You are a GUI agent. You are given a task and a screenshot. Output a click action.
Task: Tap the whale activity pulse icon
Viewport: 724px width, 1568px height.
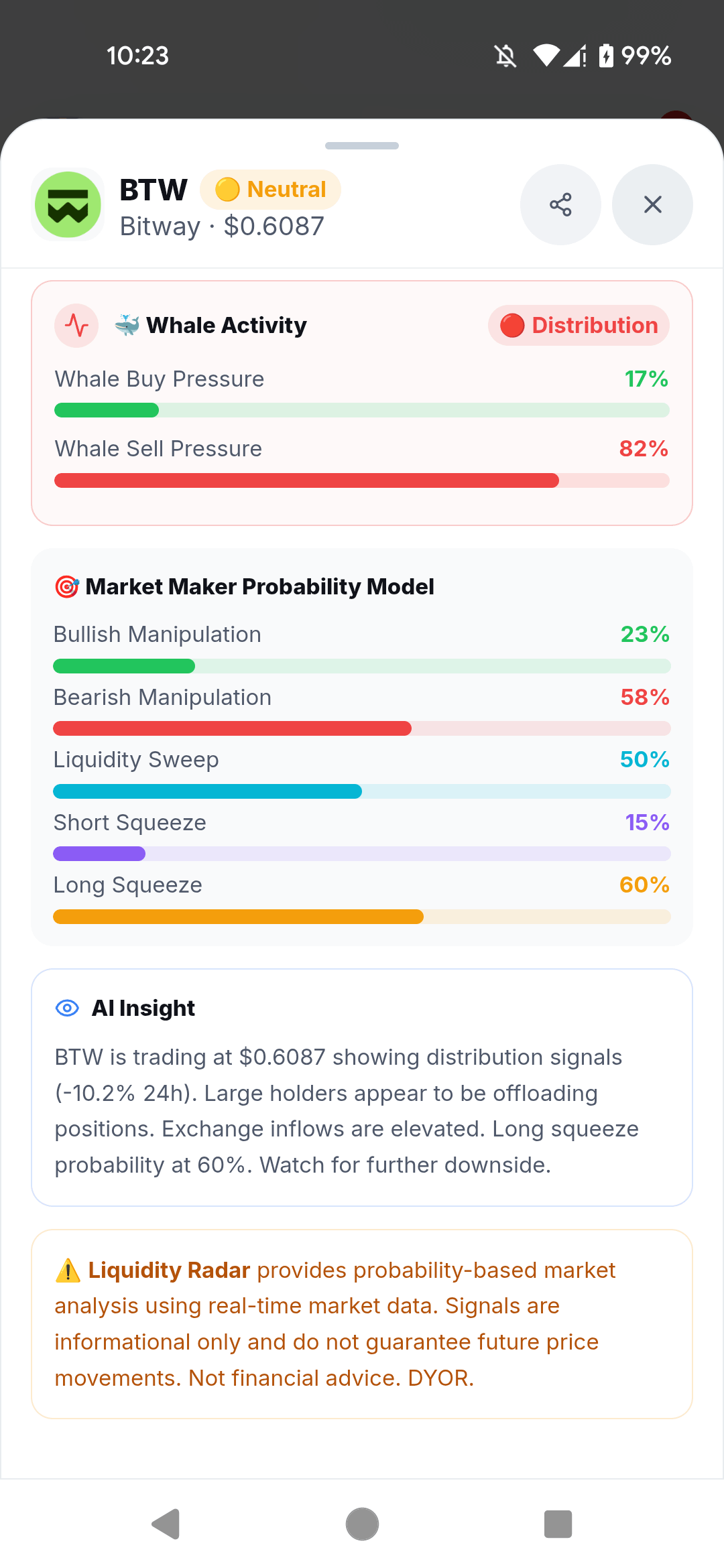click(76, 326)
